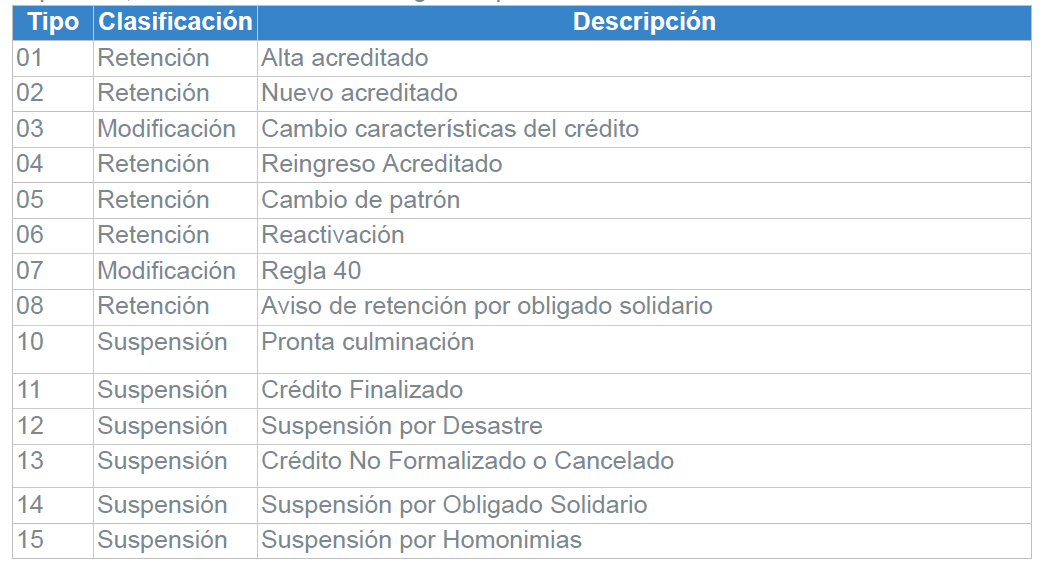Click the Tipo 03 cell
Viewport: 1052px width, 566px height.
tap(53, 129)
